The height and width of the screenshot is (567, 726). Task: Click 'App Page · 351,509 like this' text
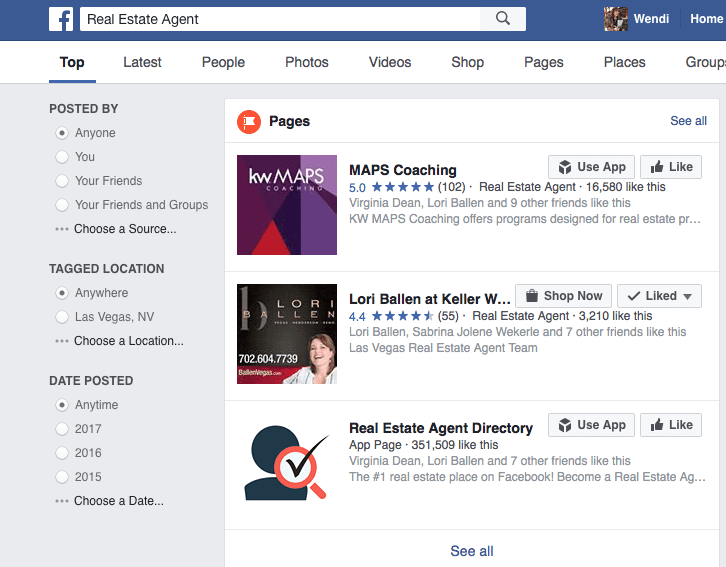coord(424,445)
